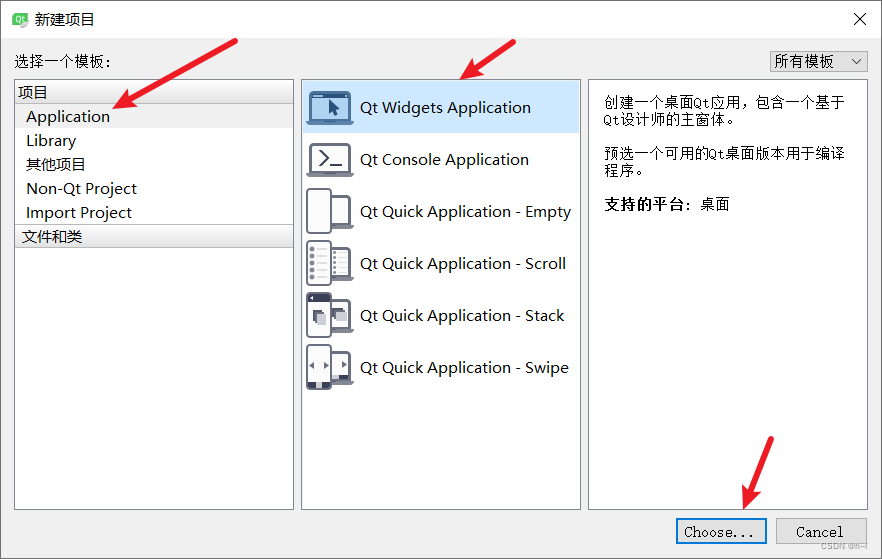Select the Application project category

(x=154, y=116)
